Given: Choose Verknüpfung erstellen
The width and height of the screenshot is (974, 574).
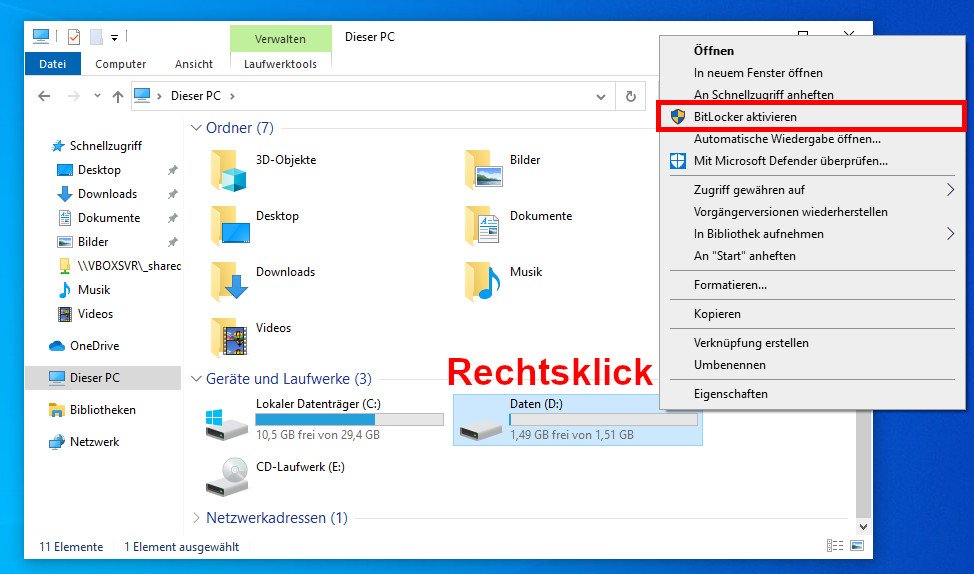Looking at the screenshot, I should click(812, 343).
